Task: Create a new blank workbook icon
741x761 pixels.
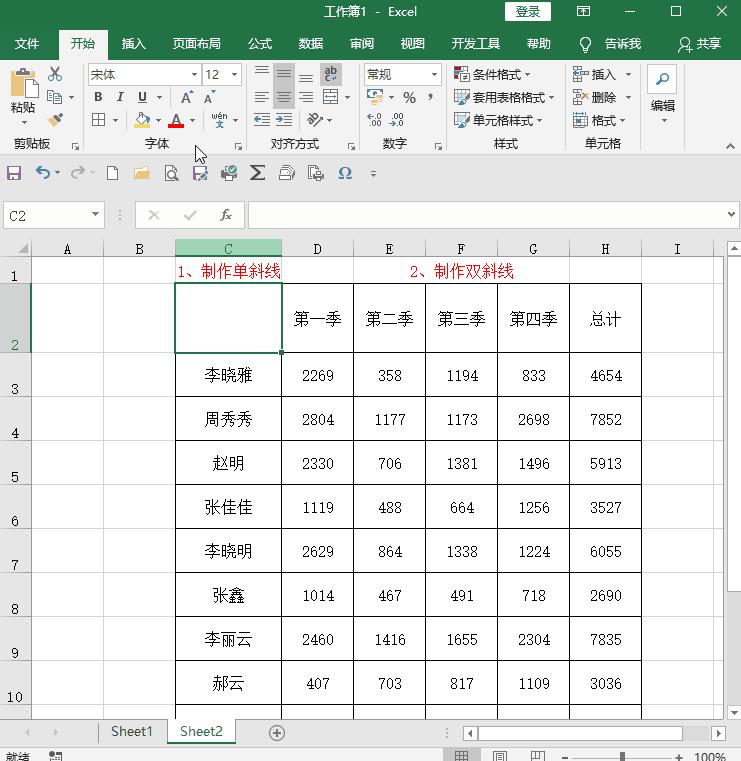Action: 113,173
